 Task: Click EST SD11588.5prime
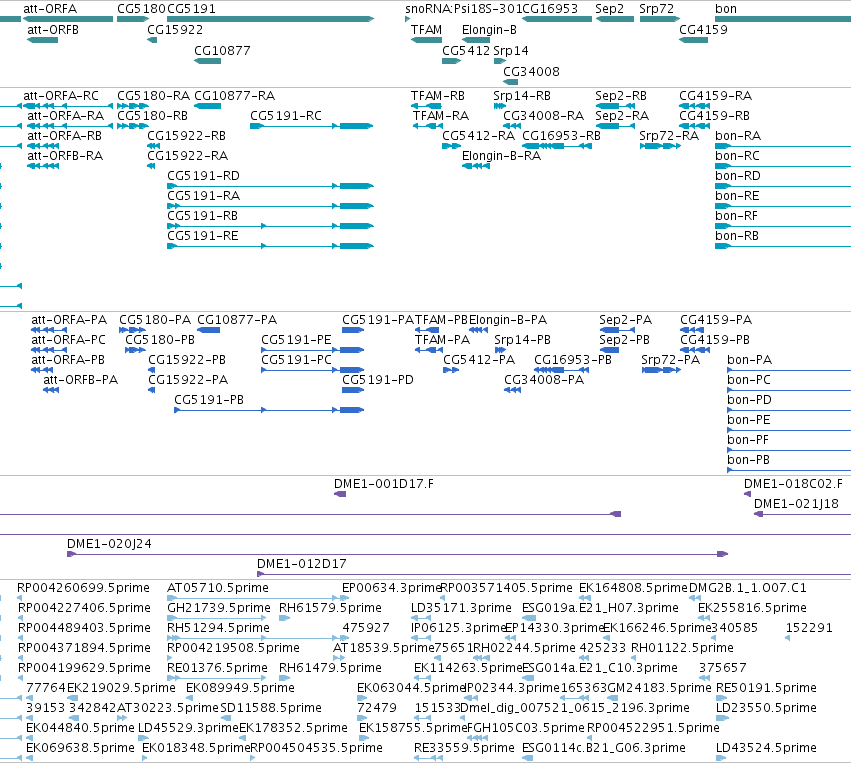coord(270,708)
